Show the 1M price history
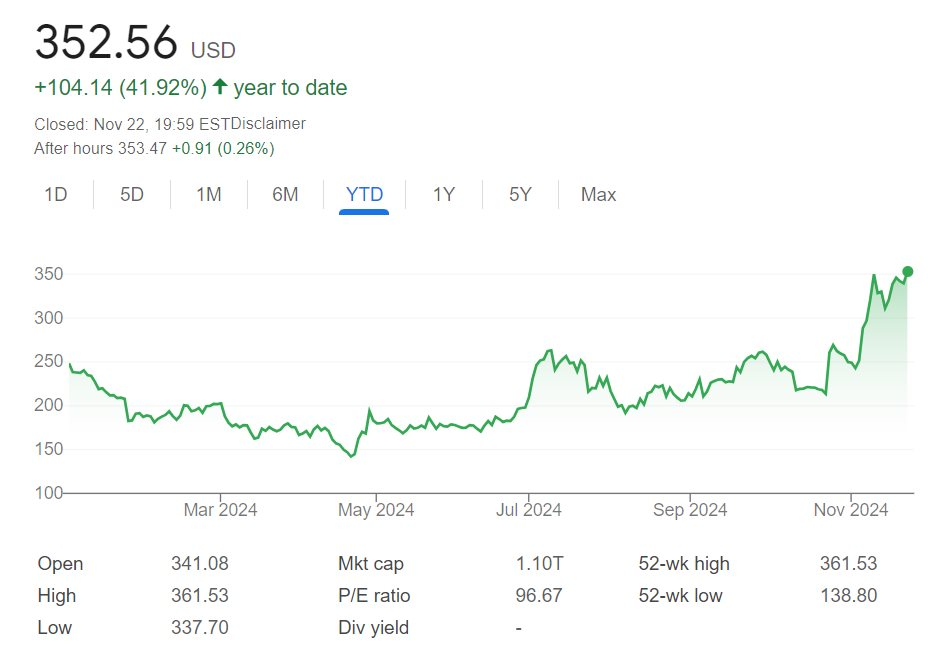This screenshot has height=654, width=940. coord(208,194)
